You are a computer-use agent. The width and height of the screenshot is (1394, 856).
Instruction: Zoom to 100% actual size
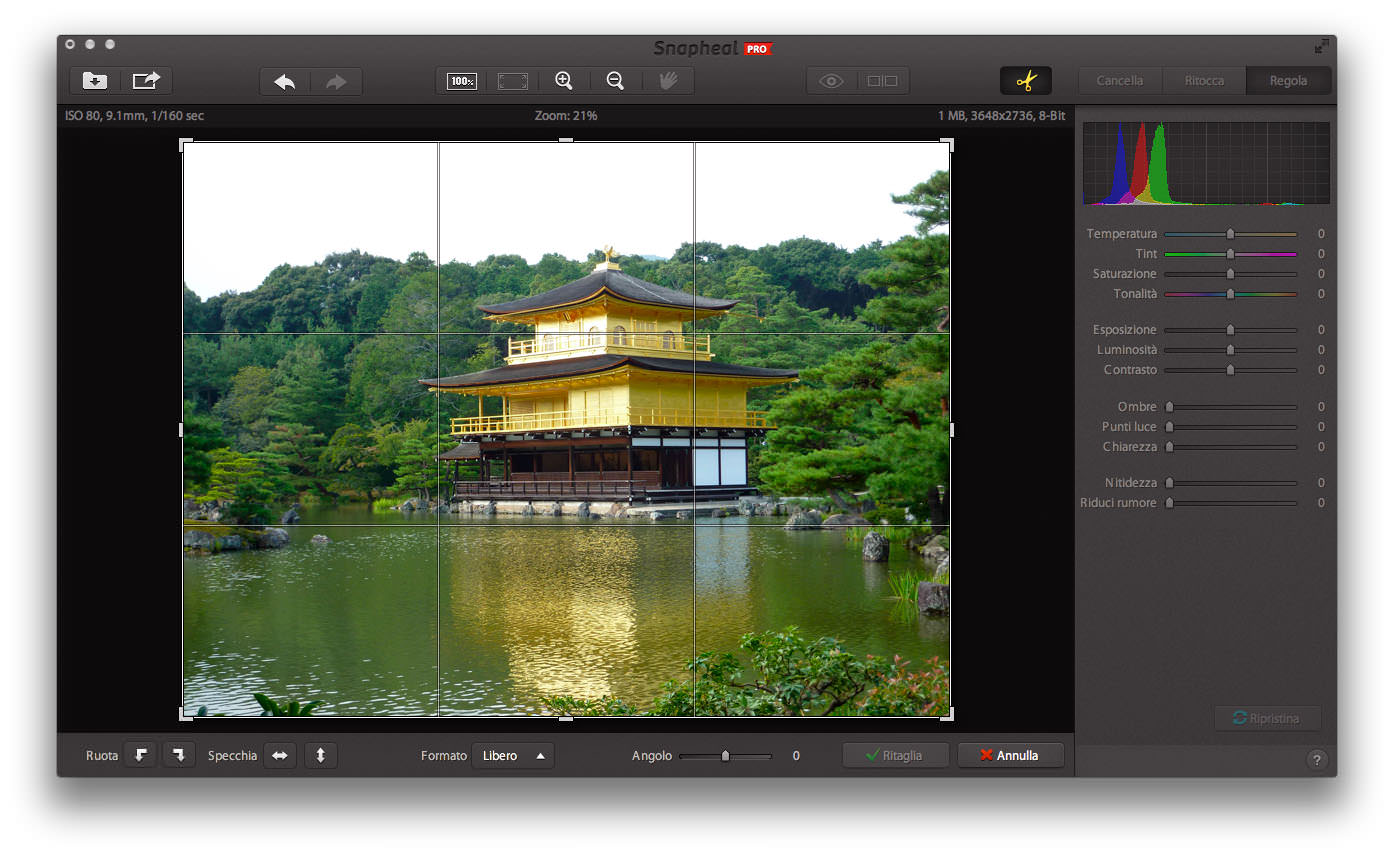pos(461,82)
